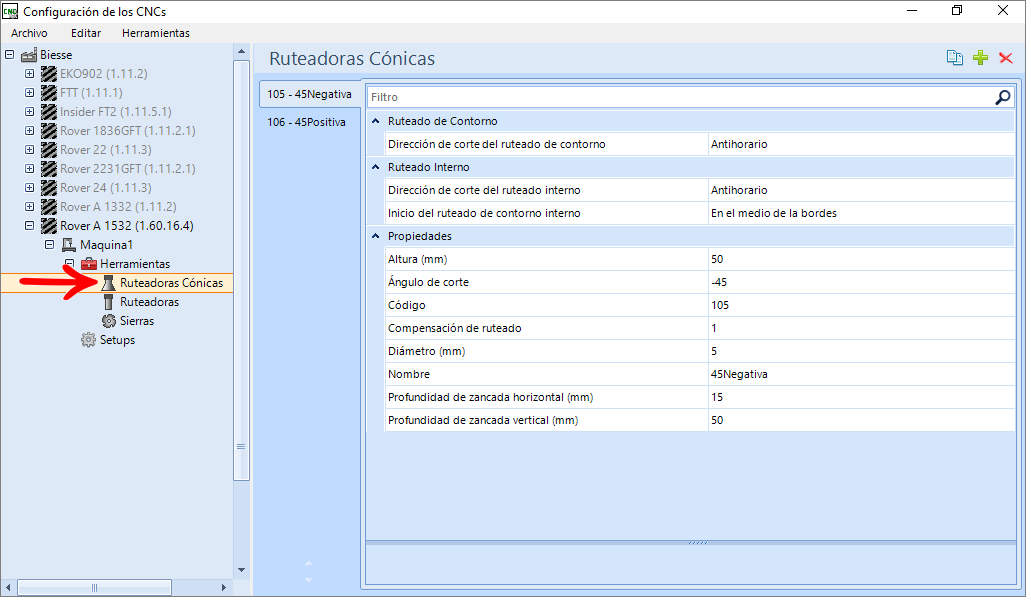Viewport: 1031px width, 607px height.
Task: Click the Ruteadoras router bit icon
Action: click(109, 303)
